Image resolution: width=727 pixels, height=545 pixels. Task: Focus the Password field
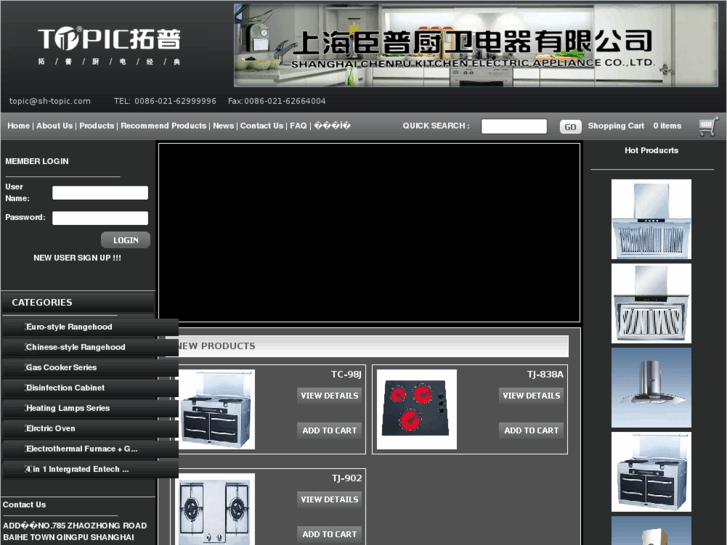click(100, 218)
